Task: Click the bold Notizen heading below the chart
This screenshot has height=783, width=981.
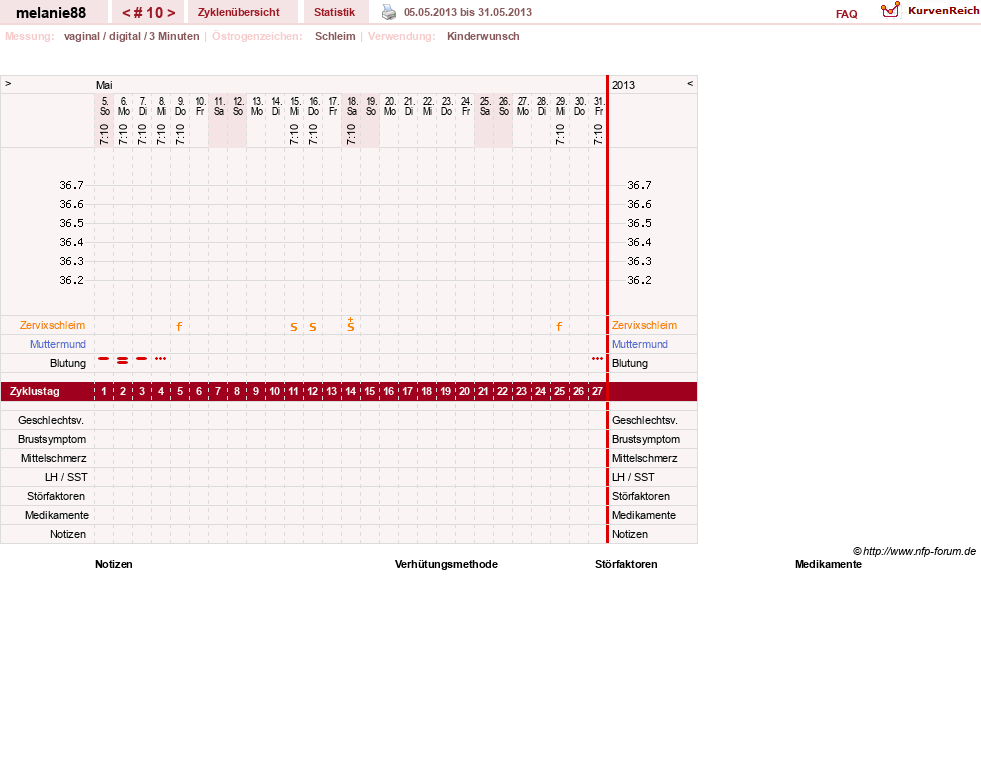Action: [114, 564]
